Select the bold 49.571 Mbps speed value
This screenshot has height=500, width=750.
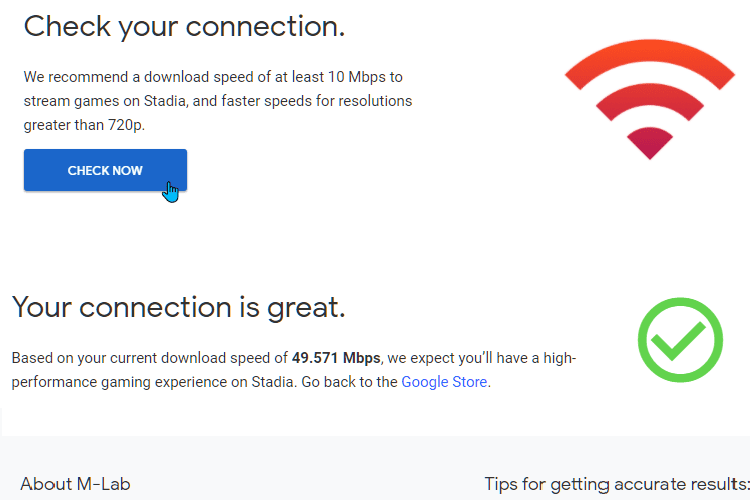(336, 358)
